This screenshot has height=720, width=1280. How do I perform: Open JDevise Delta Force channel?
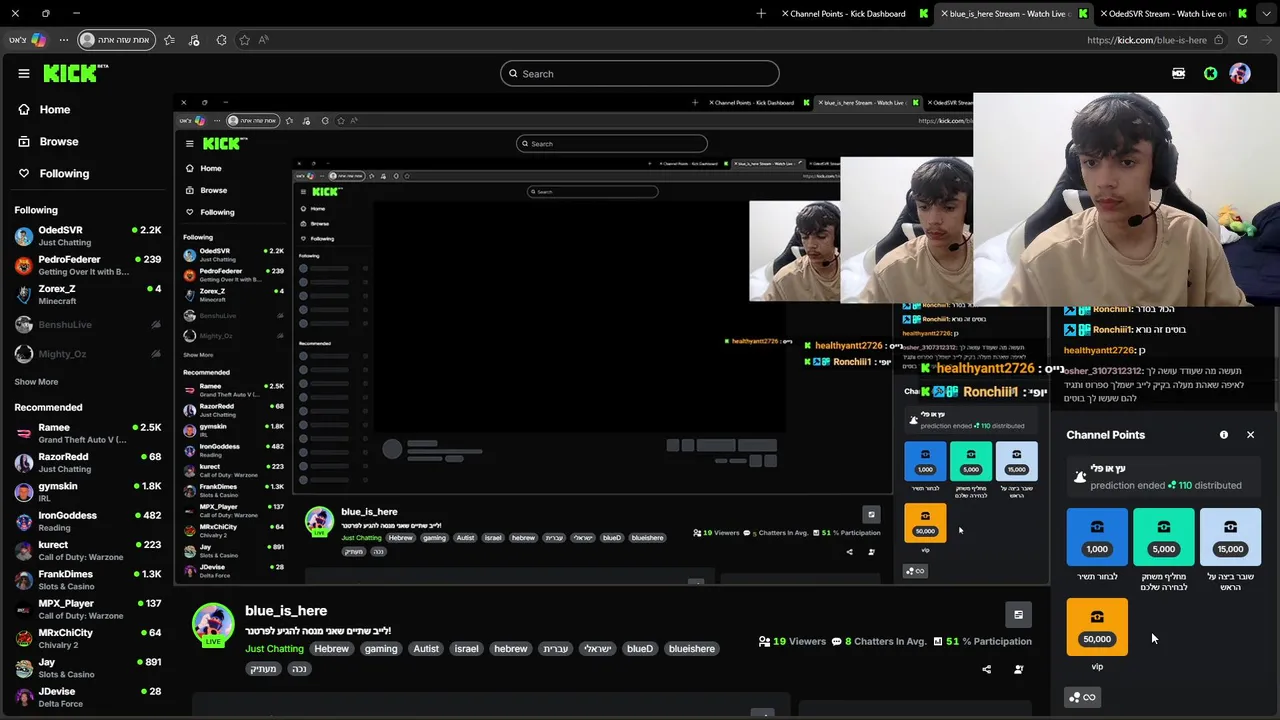[x=88, y=697]
